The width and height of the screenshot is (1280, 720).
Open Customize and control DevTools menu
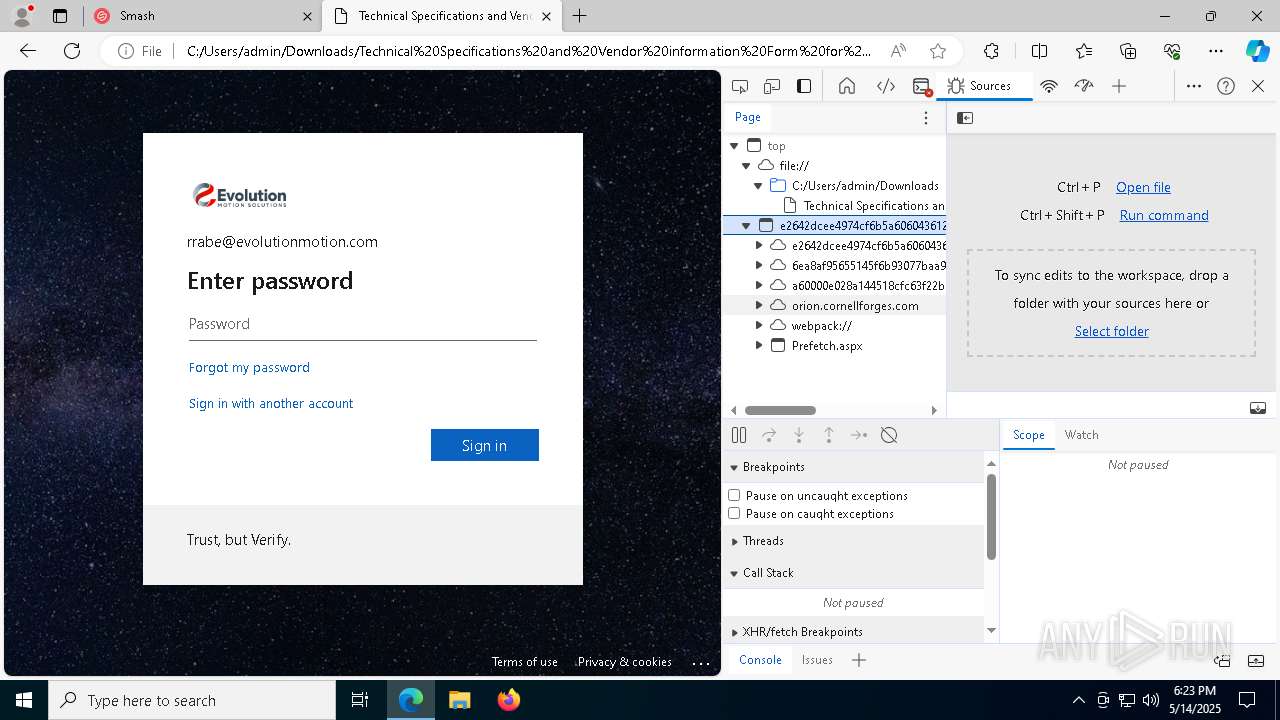click(1194, 86)
